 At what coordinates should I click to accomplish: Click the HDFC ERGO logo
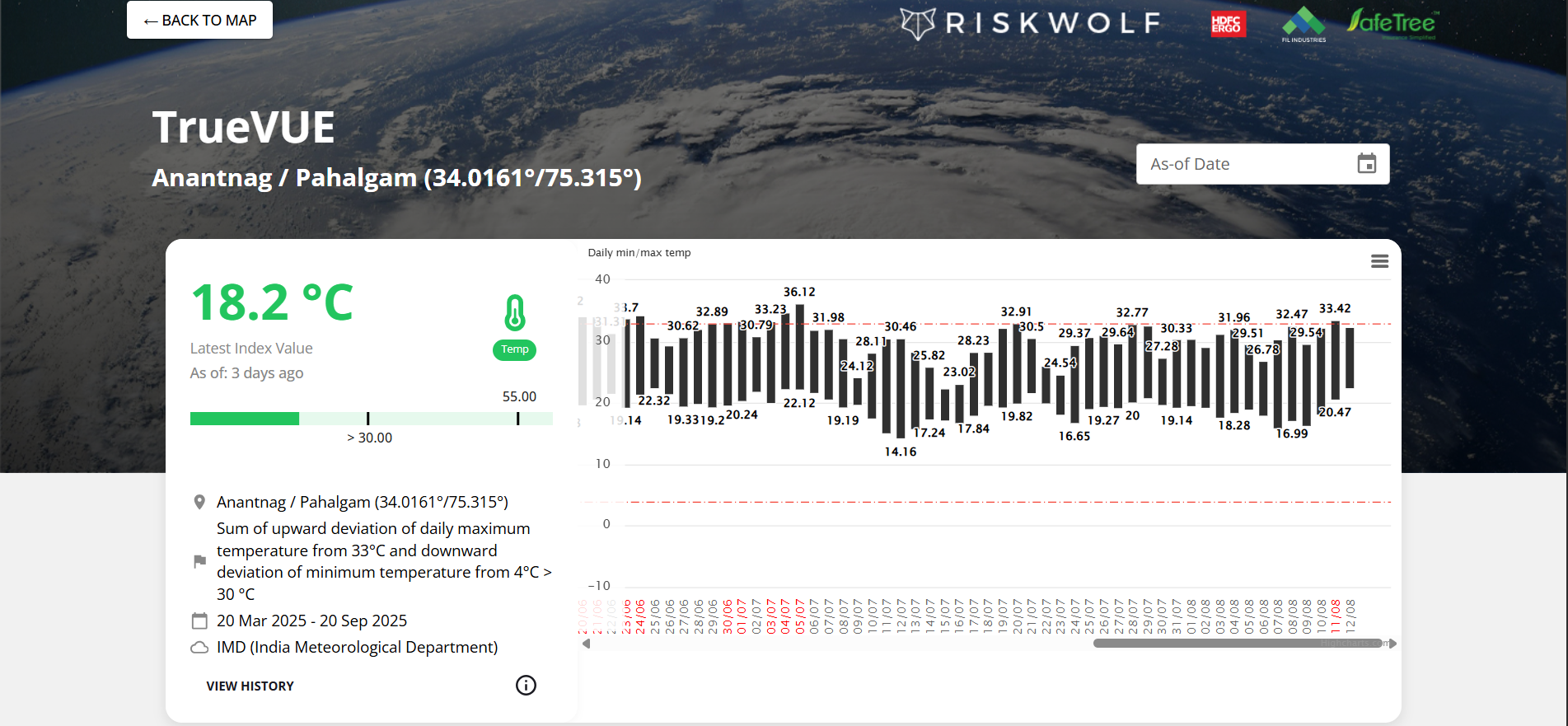coord(1227,25)
